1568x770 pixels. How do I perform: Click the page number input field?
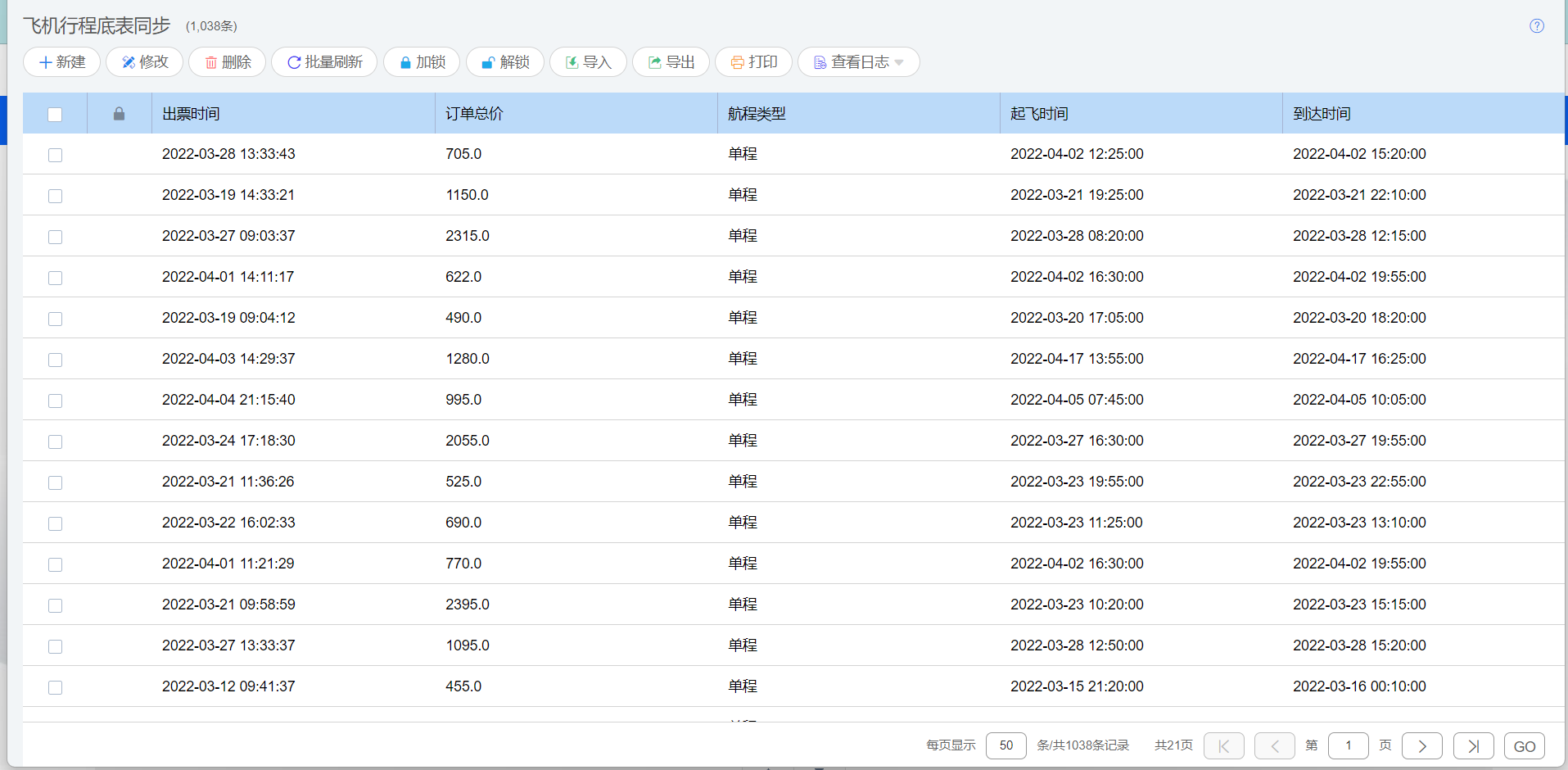tap(1348, 745)
